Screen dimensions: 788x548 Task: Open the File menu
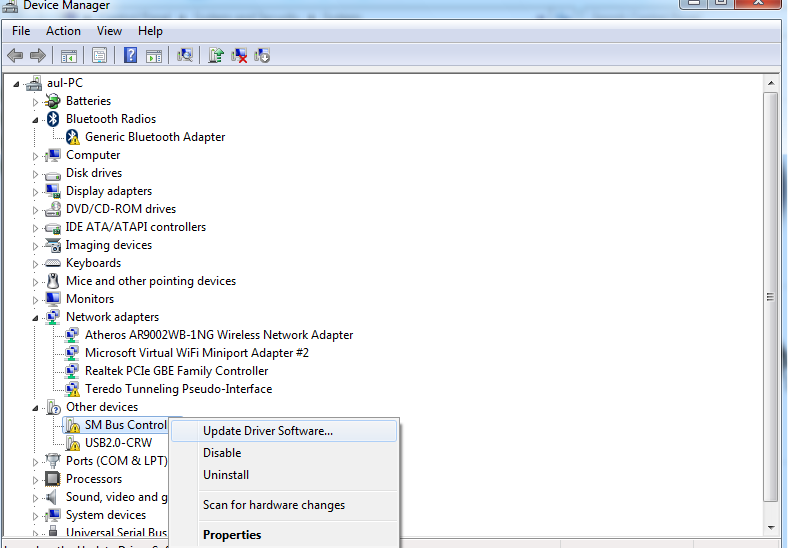21,31
